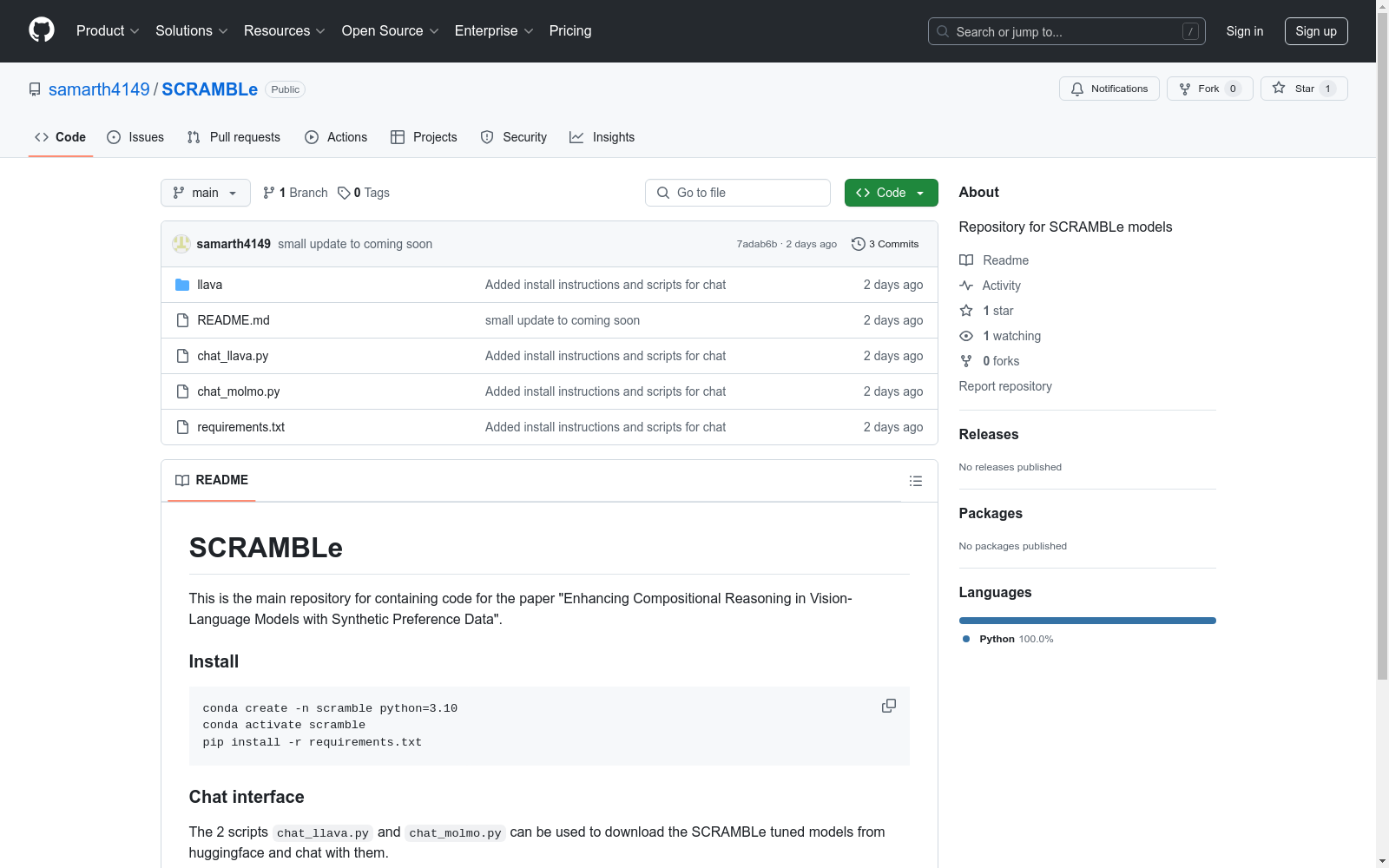Open the SCRAMBLe repository name link
This screenshot has width=1389, height=868.
click(210, 89)
